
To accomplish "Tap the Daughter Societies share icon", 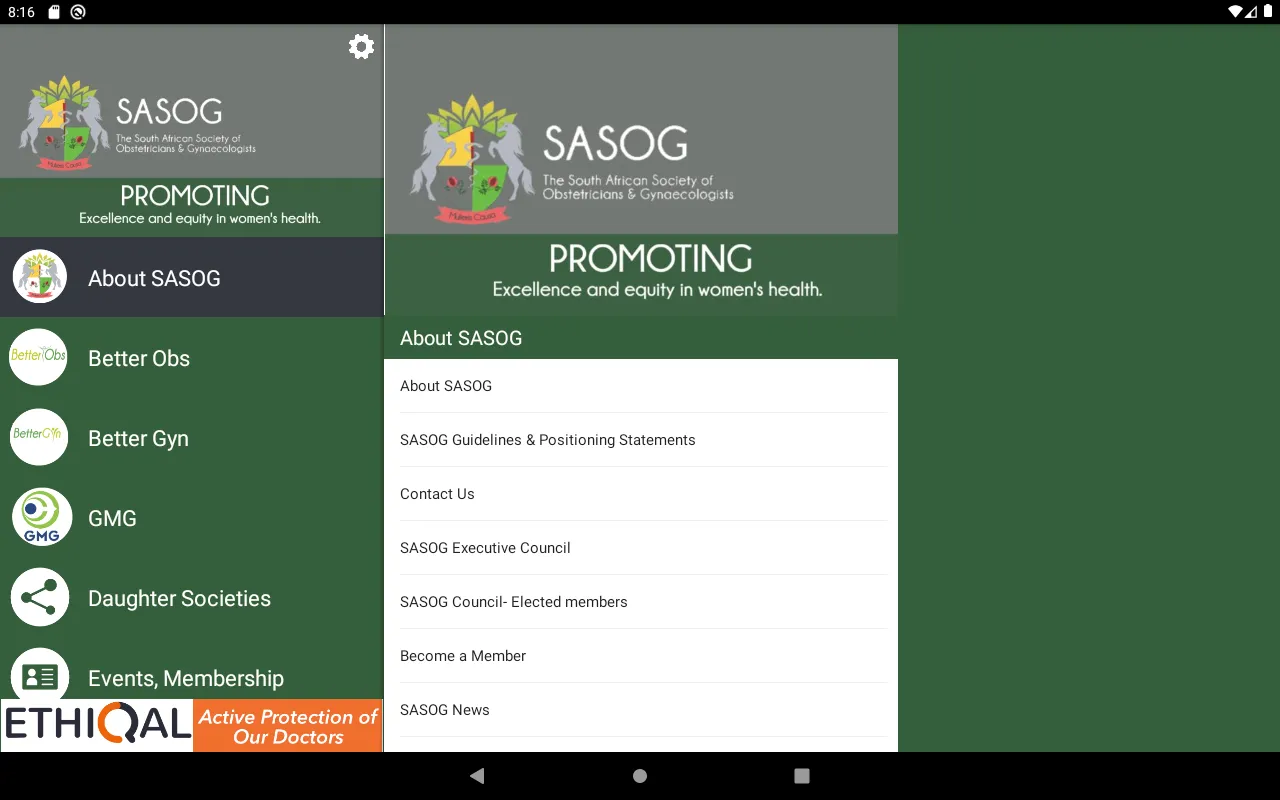I will pos(40,597).
